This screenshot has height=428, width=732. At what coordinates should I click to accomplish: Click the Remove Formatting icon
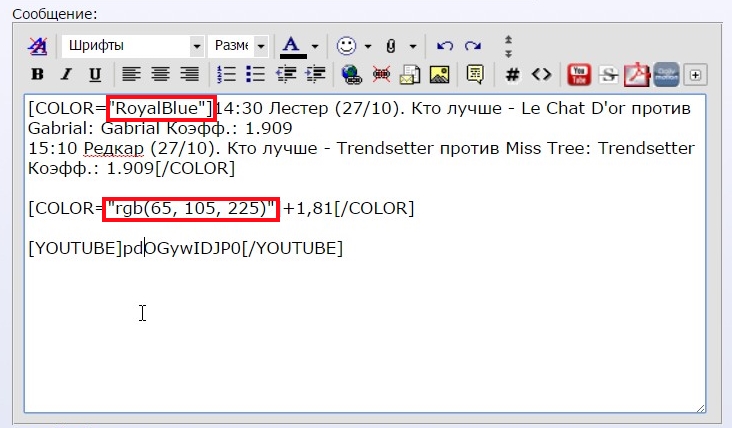(x=37, y=46)
